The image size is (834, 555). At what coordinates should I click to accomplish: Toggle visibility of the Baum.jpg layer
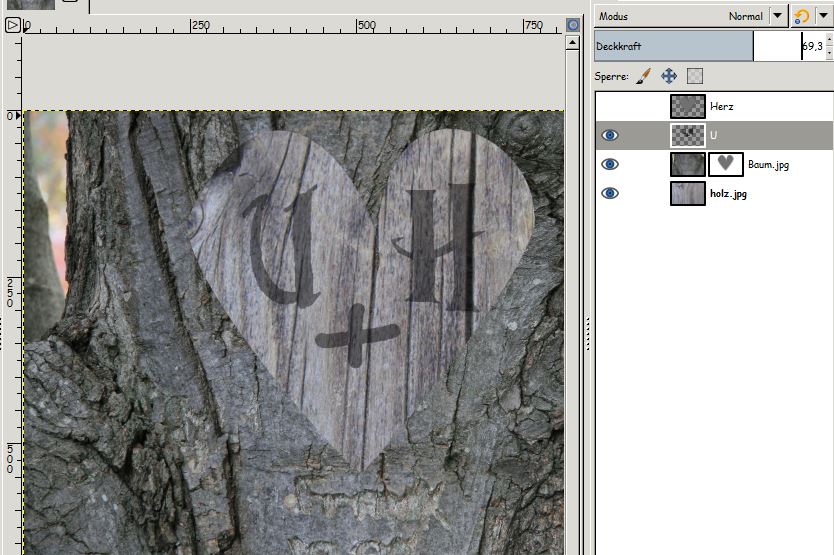(x=610, y=164)
